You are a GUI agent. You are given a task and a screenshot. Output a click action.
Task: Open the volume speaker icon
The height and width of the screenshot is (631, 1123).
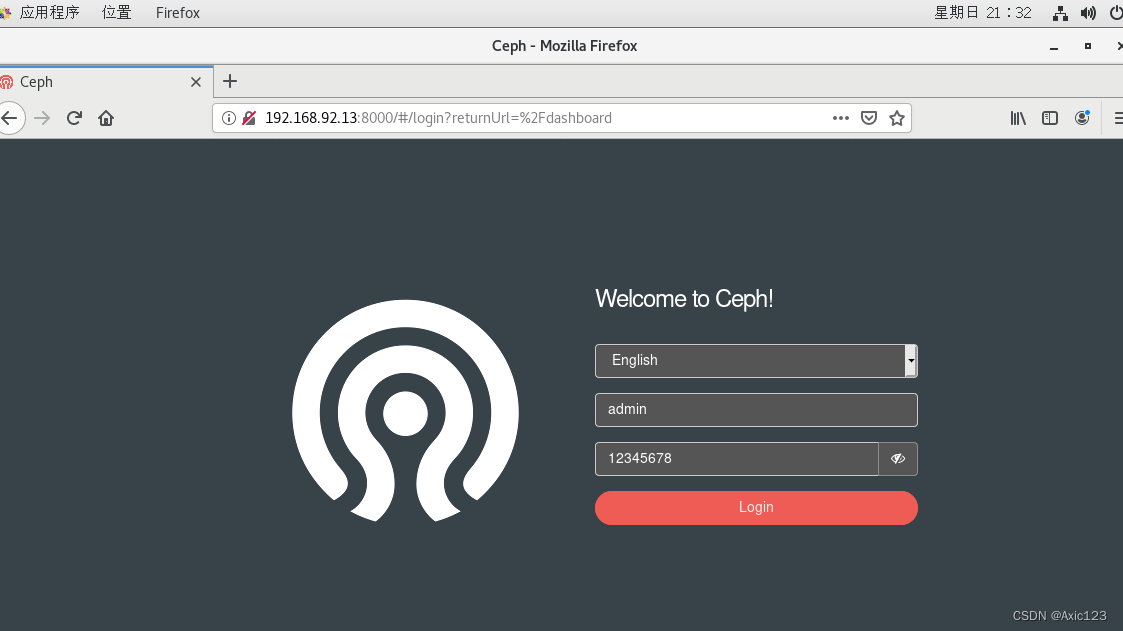coord(1088,13)
